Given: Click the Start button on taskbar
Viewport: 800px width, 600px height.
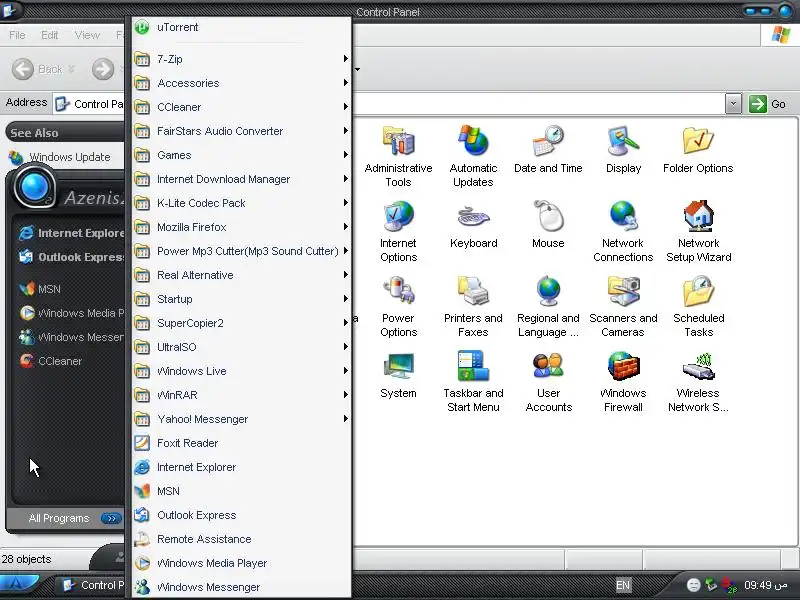Looking at the screenshot, I should 19,585.
